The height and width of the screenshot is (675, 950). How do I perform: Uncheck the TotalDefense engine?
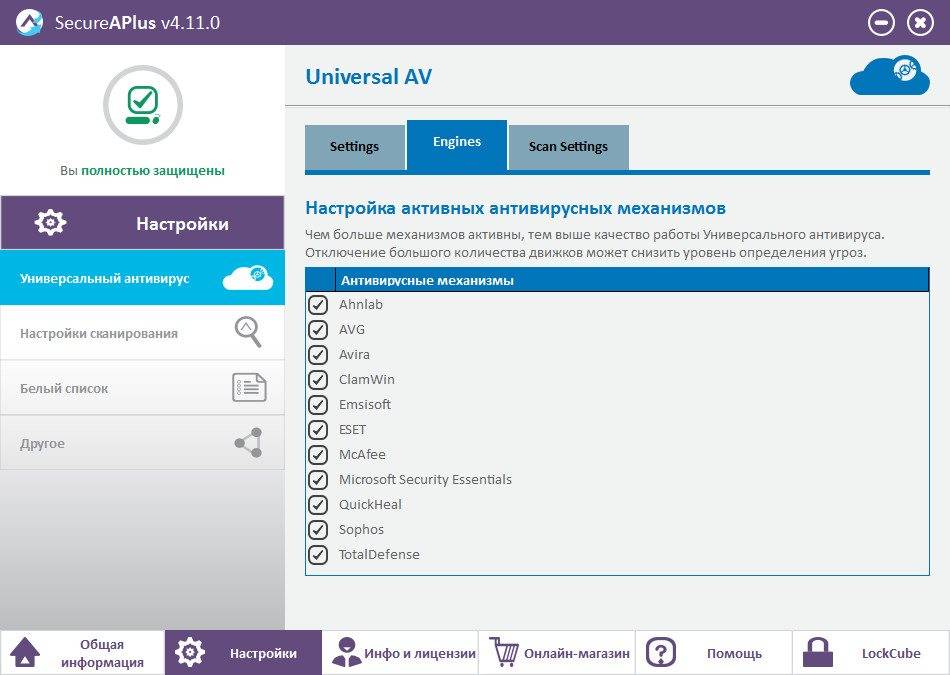point(318,554)
